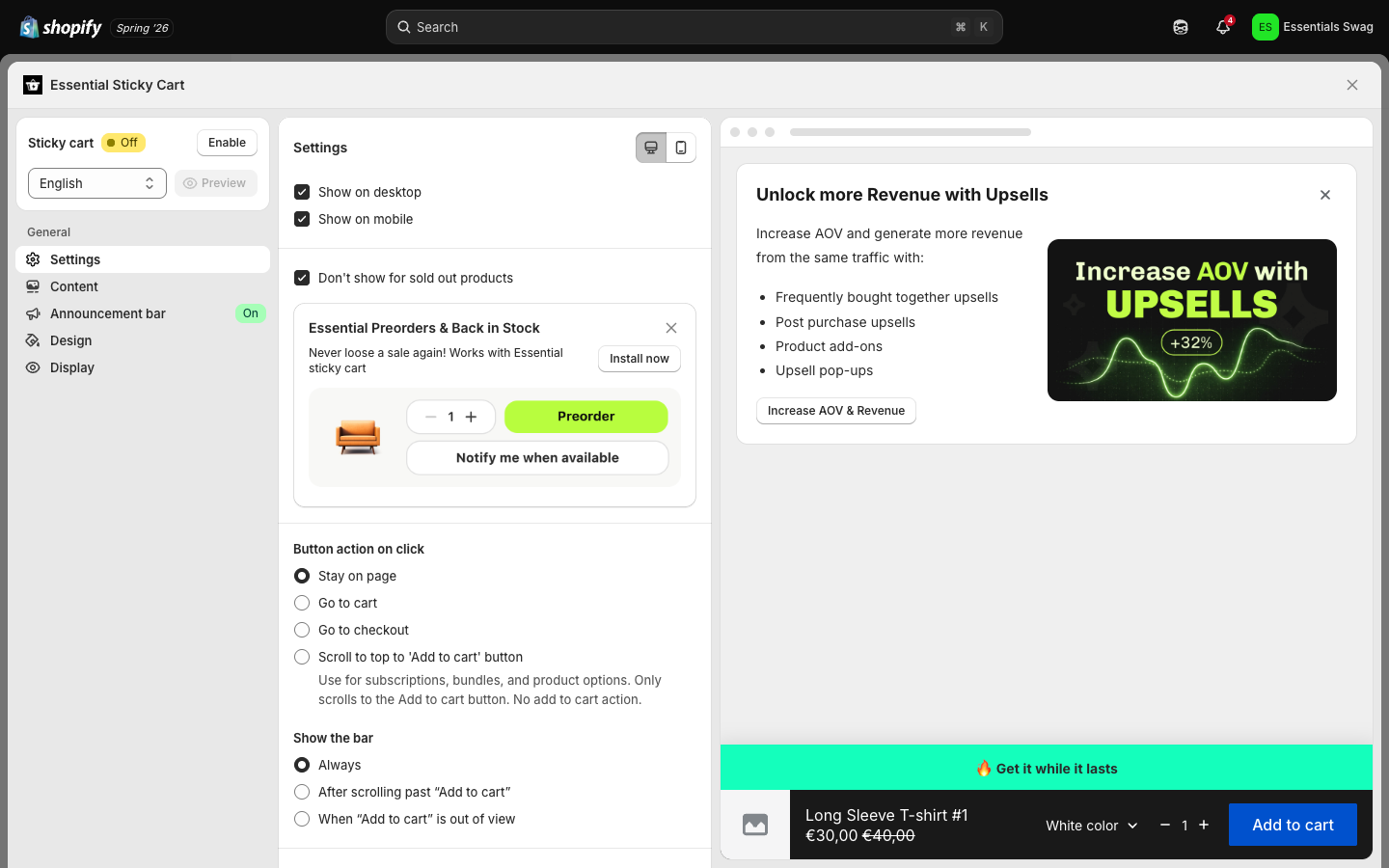Click the Enable sticky cart button
The image size is (1389, 868).
[x=227, y=143]
